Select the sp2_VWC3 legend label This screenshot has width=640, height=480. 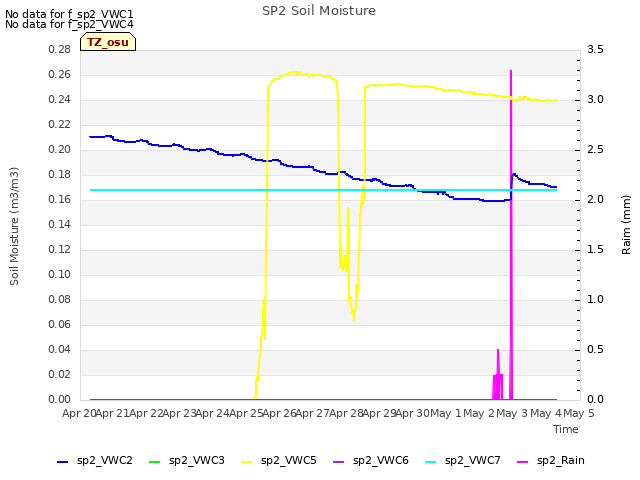click(197, 461)
